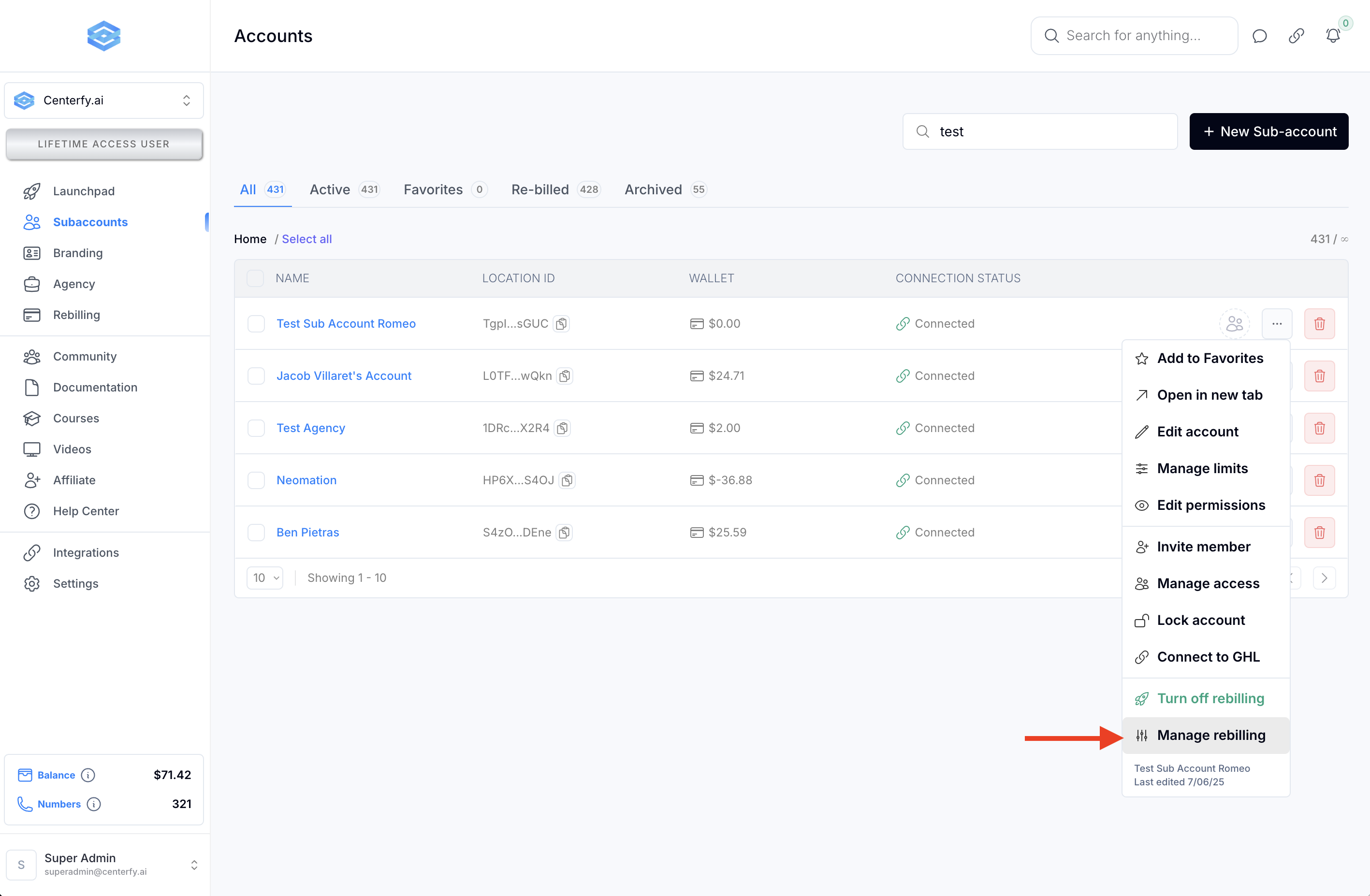Delete the Neomation account via trash icon
Screen dimensions: 1370x896
click(x=1319, y=480)
